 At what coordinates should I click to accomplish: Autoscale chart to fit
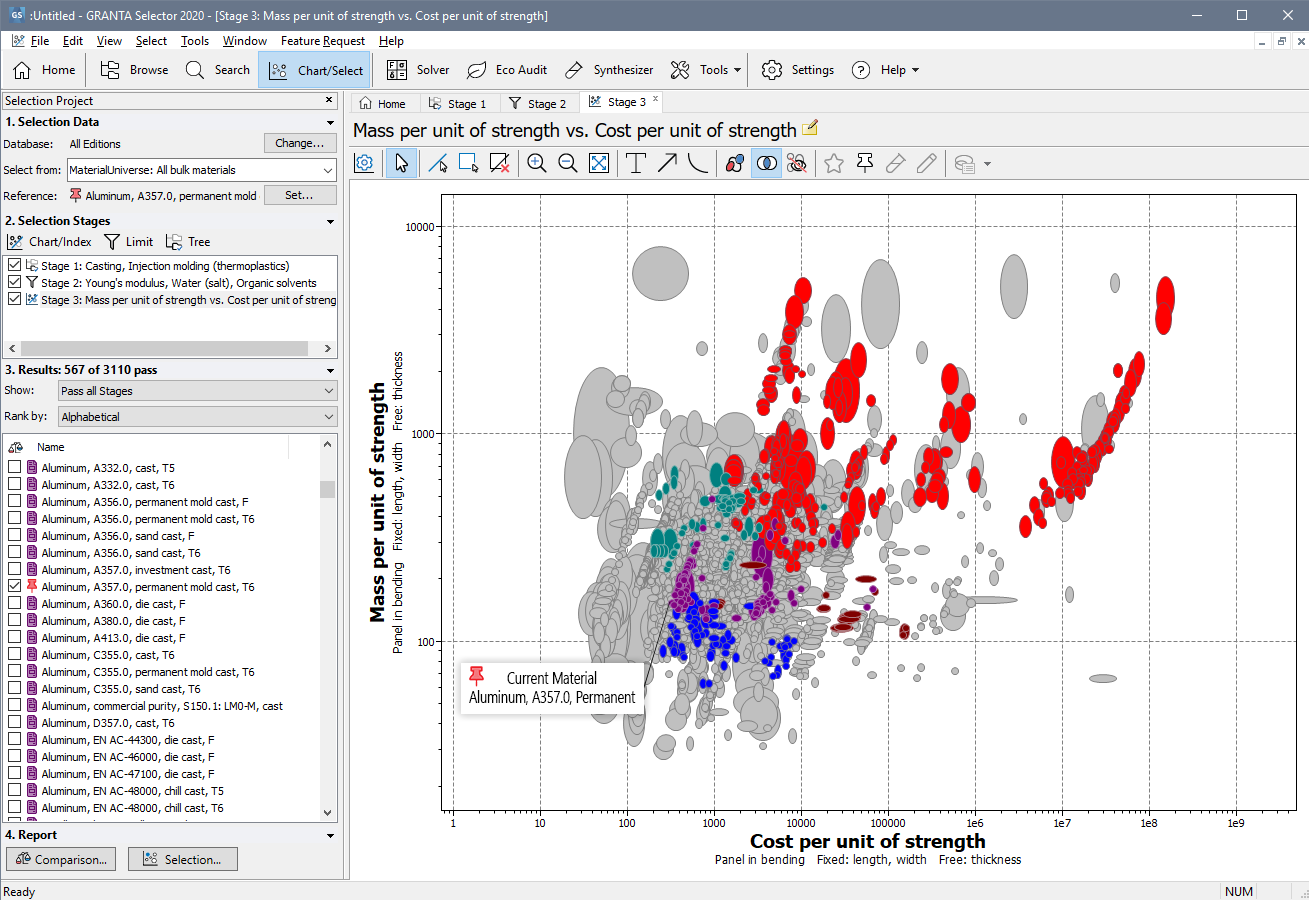(599, 163)
